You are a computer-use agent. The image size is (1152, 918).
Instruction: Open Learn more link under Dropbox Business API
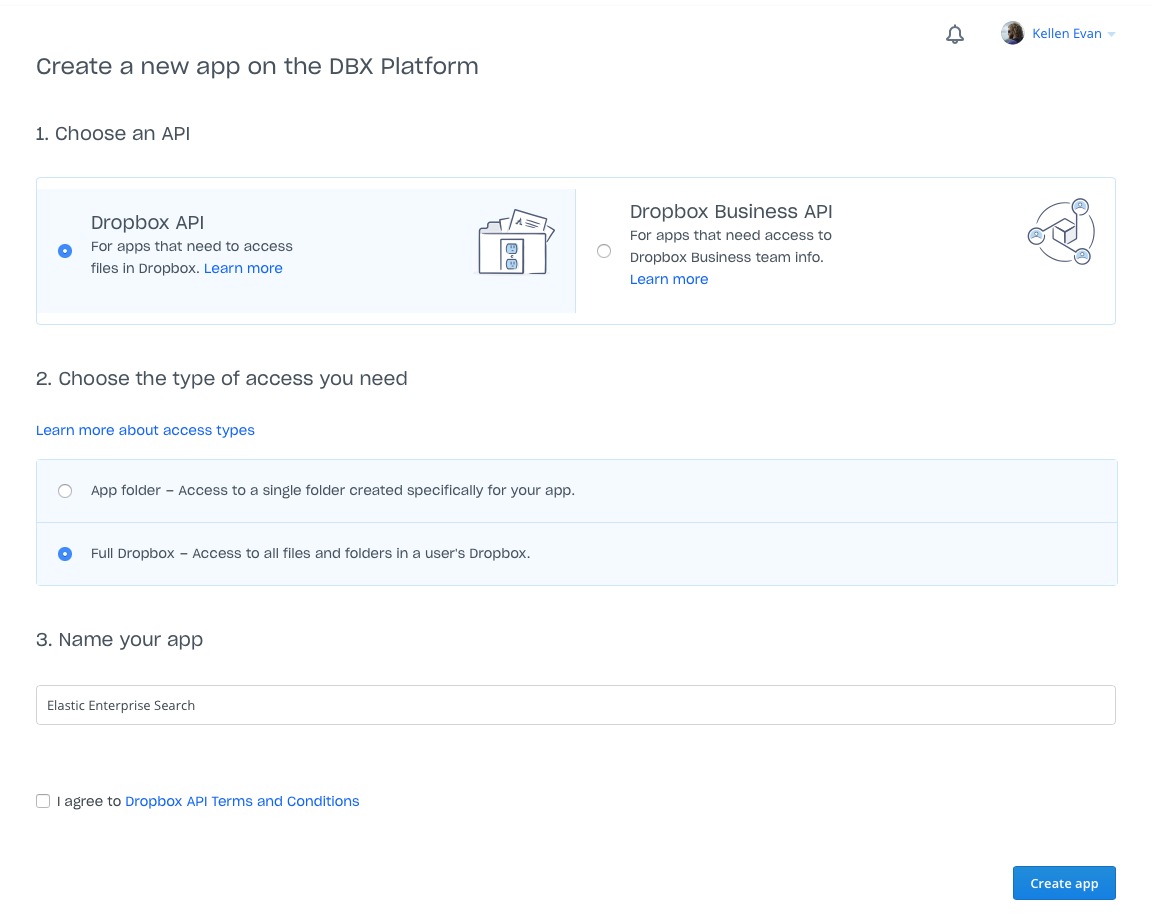tap(669, 279)
